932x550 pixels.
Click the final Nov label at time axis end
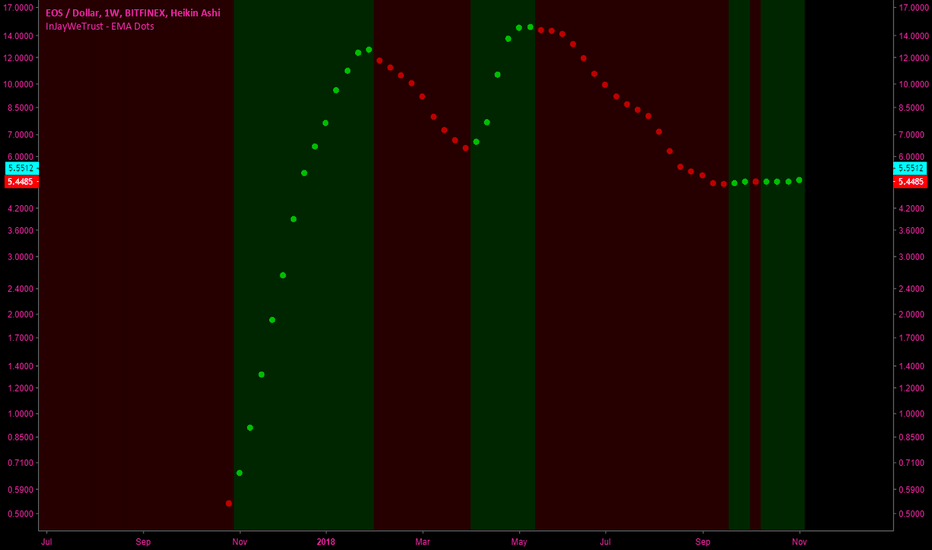tap(799, 542)
